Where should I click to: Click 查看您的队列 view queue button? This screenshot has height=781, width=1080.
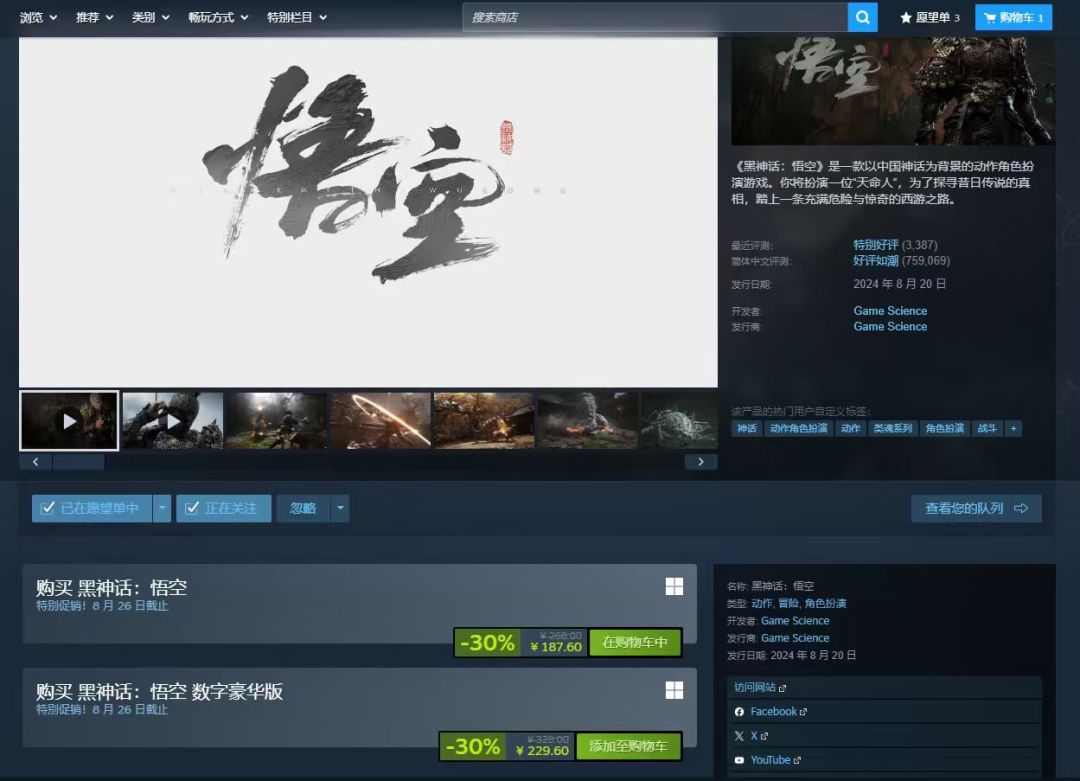pos(976,508)
